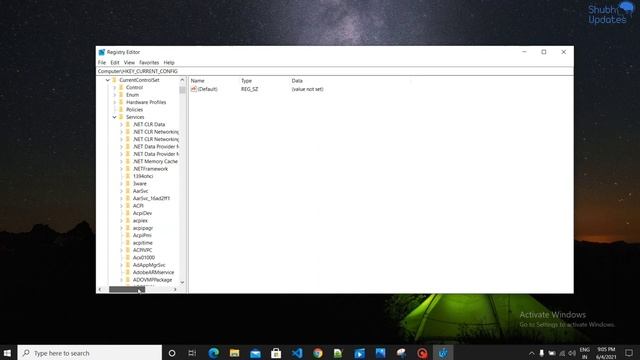640x360 pixels.
Task: Open the Edit menu
Action: tap(115, 62)
